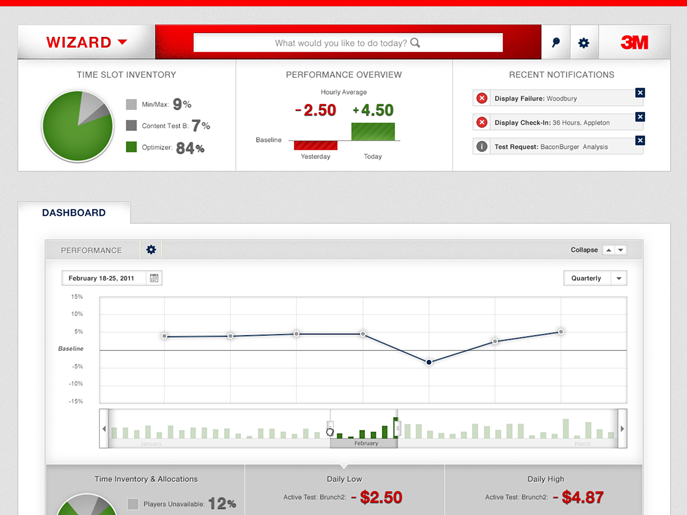687x515 pixels.
Task: Click info icon on Test Request notification
Action: tap(482, 146)
